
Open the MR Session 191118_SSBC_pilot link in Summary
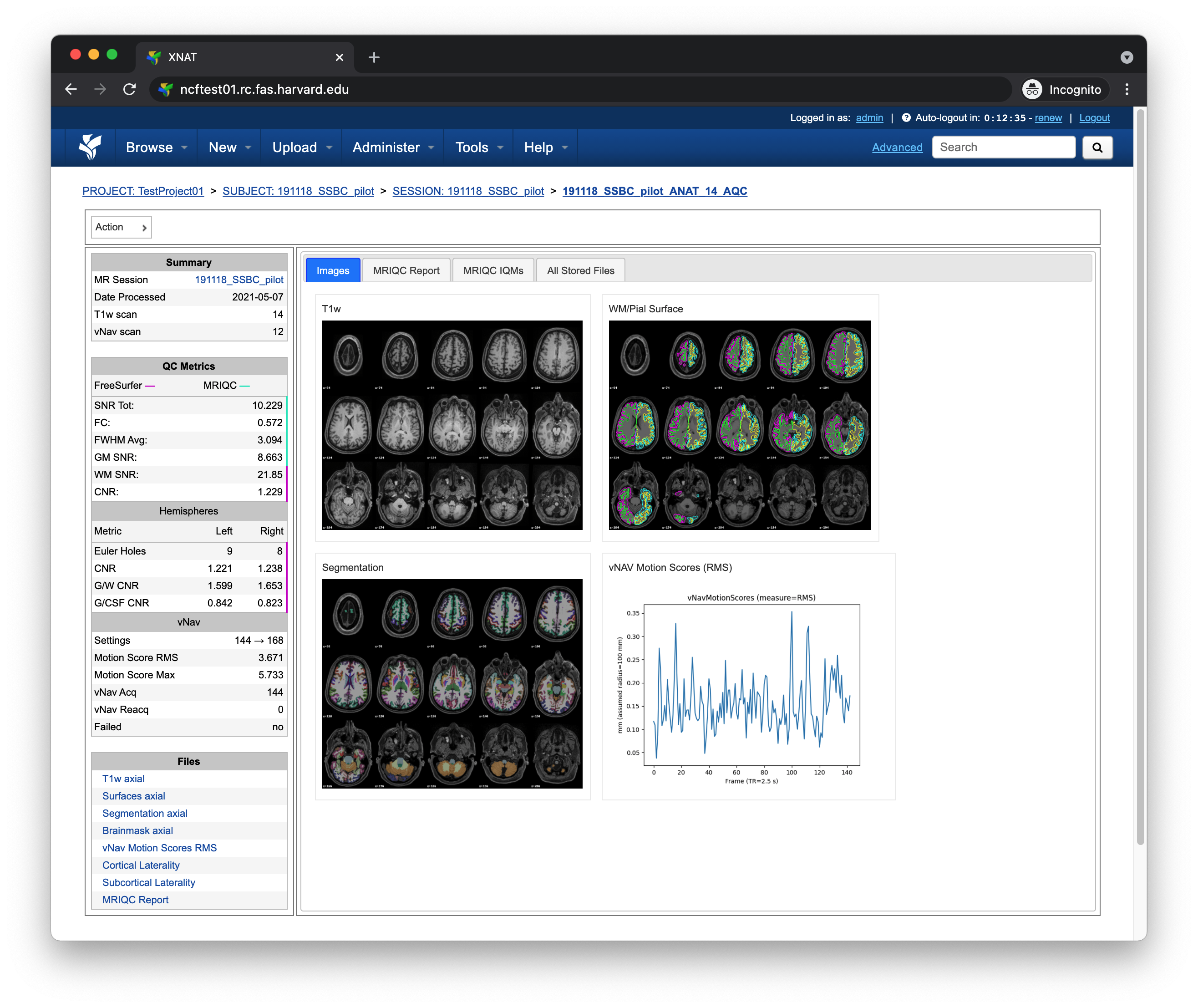click(239, 280)
